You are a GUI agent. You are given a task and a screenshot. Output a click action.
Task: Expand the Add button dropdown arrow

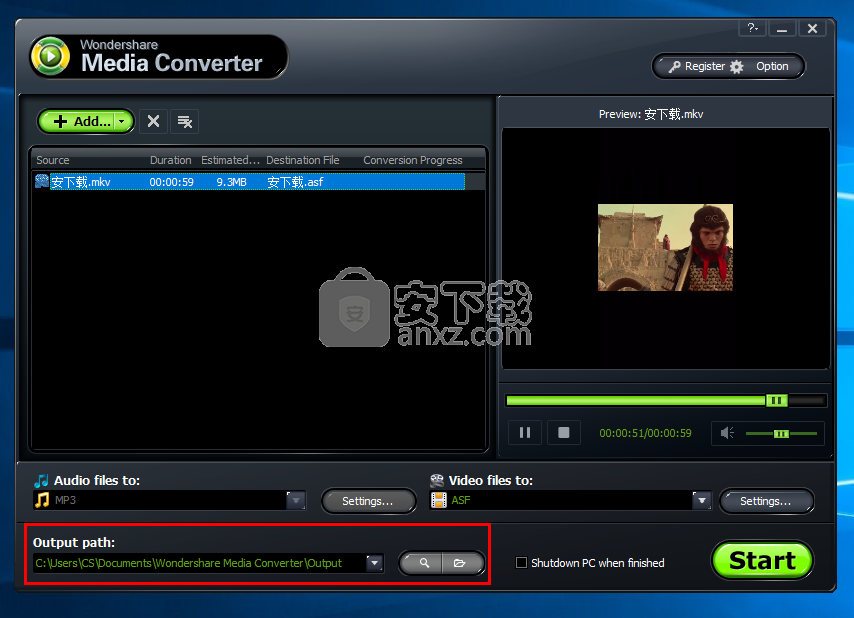coord(123,121)
